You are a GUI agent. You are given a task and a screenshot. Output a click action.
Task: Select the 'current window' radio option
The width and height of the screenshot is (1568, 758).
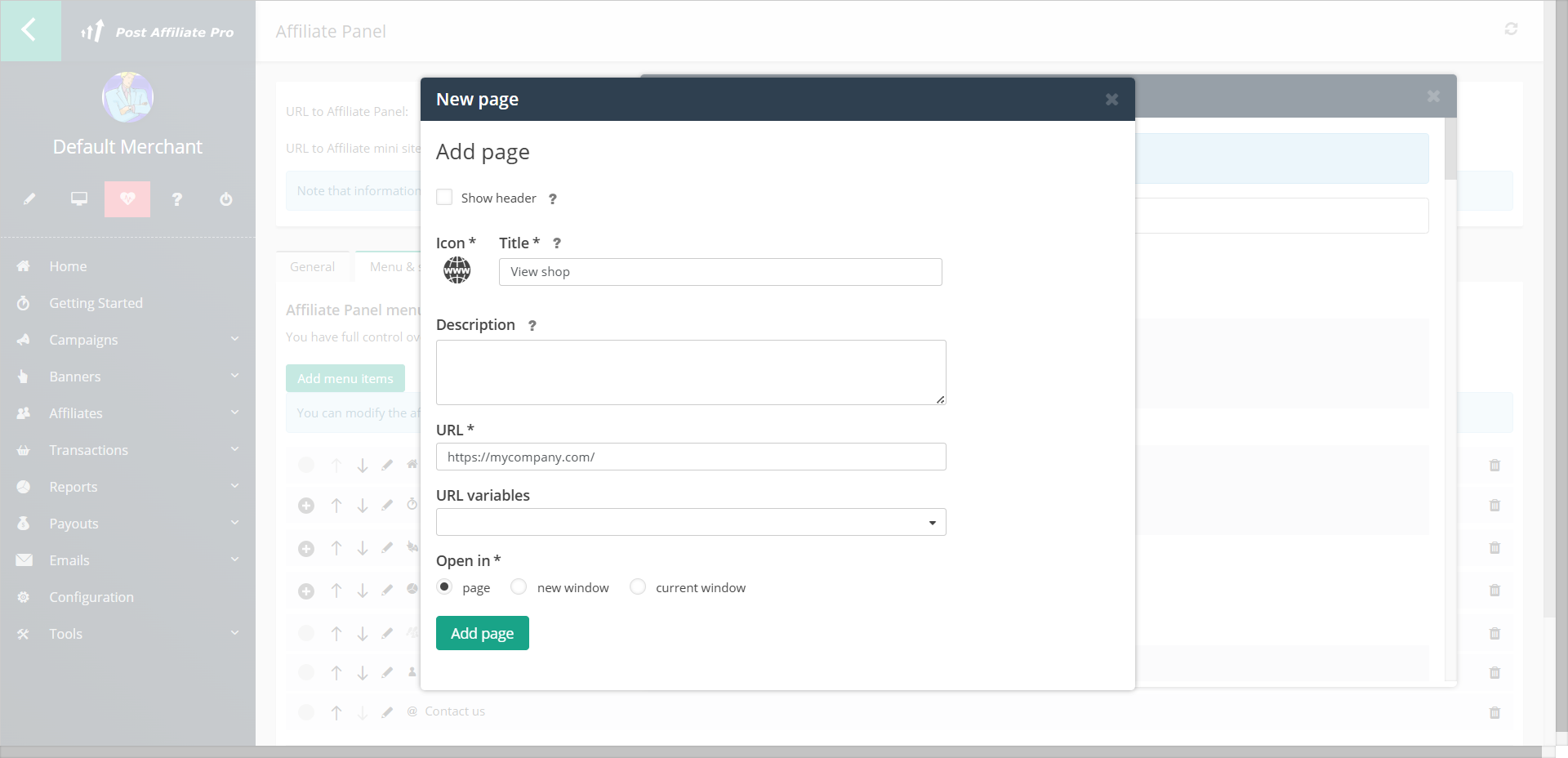point(638,586)
